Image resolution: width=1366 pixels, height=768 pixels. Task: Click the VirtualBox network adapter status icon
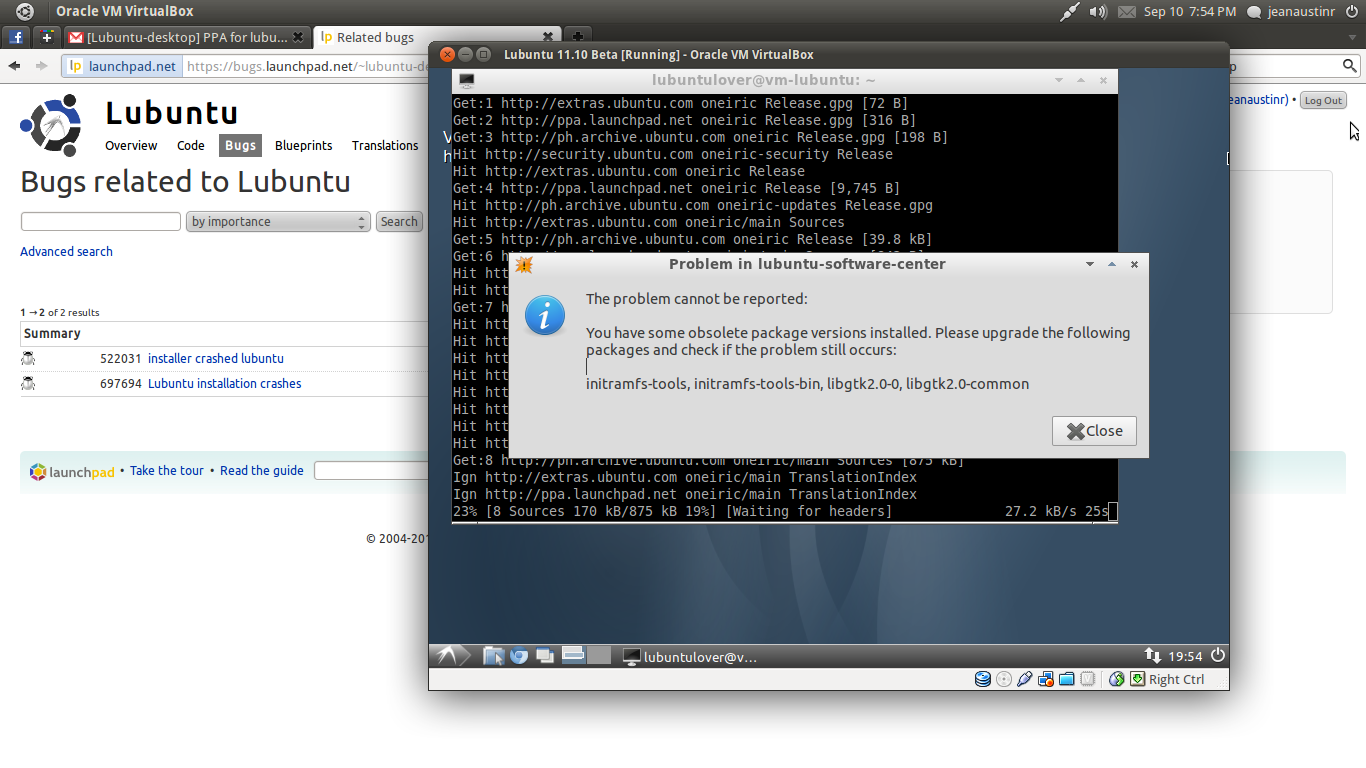1045,679
